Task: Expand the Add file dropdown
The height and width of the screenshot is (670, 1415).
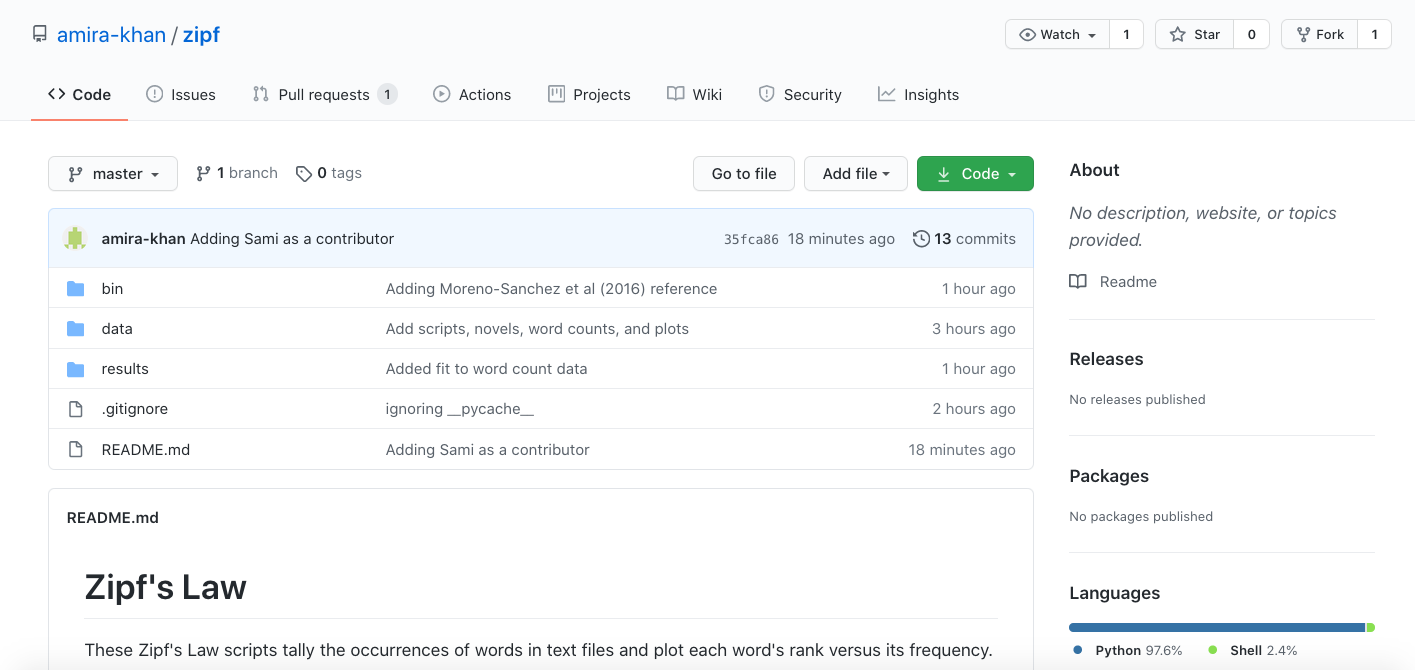Action: pyautogui.click(x=856, y=173)
